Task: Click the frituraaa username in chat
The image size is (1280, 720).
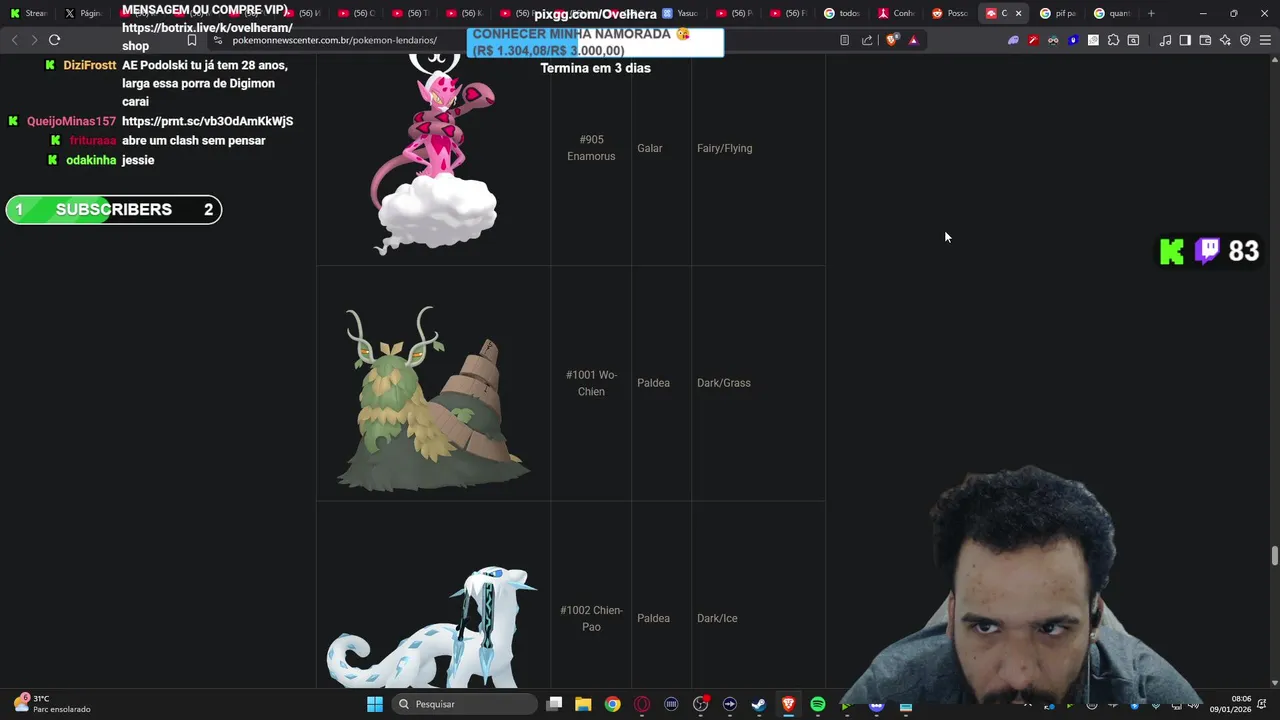Action: coord(93,141)
